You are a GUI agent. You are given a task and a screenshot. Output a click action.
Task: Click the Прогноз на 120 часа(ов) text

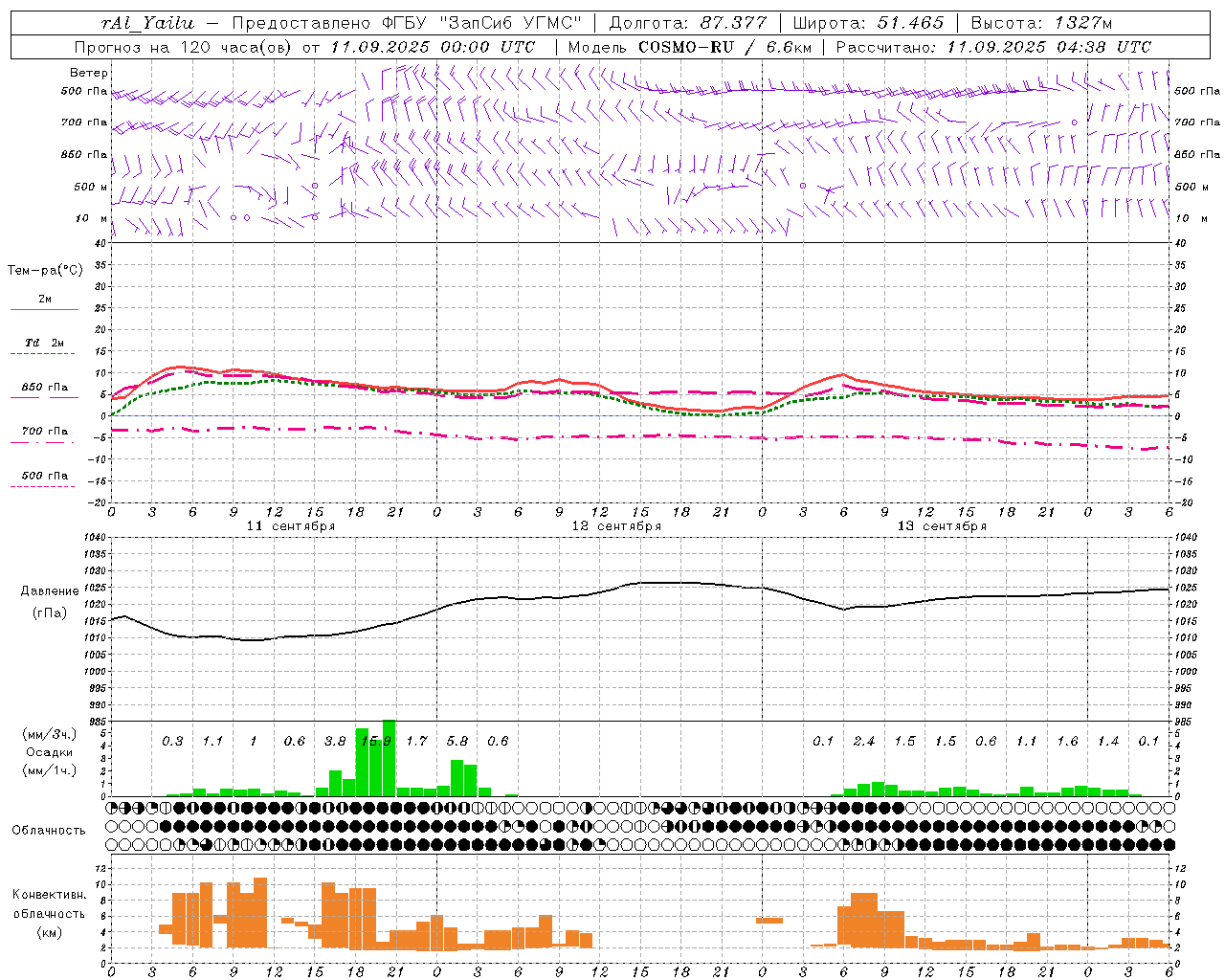(184, 47)
